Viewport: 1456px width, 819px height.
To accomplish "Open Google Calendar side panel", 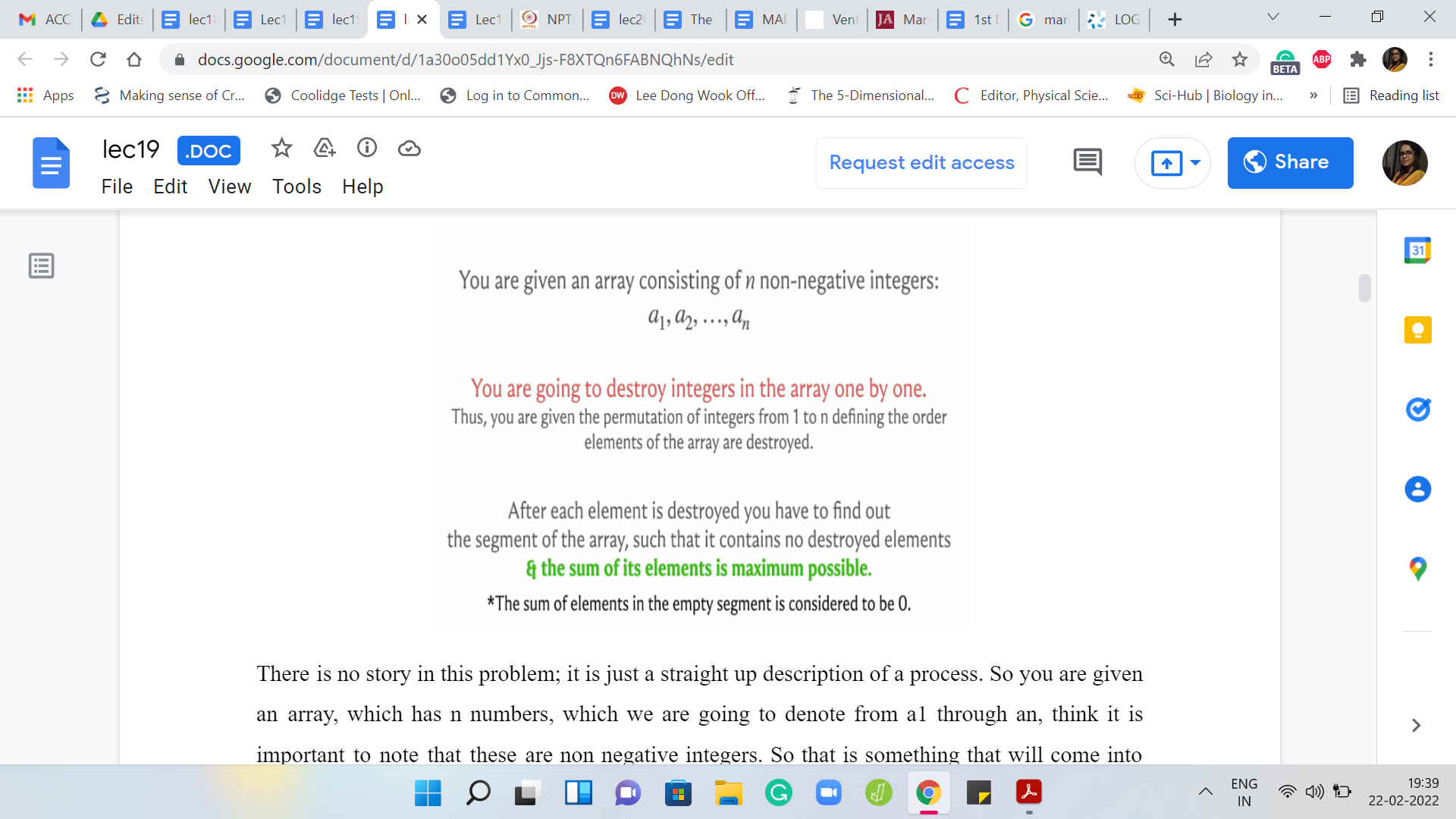I will [x=1417, y=250].
